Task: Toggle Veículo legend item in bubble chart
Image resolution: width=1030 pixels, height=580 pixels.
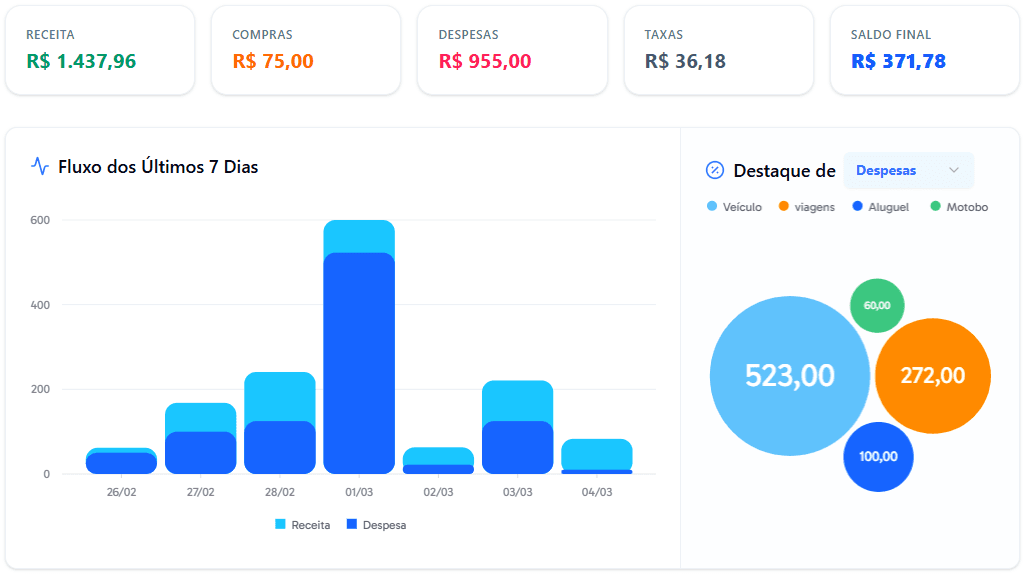Action: tap(734, 207)
